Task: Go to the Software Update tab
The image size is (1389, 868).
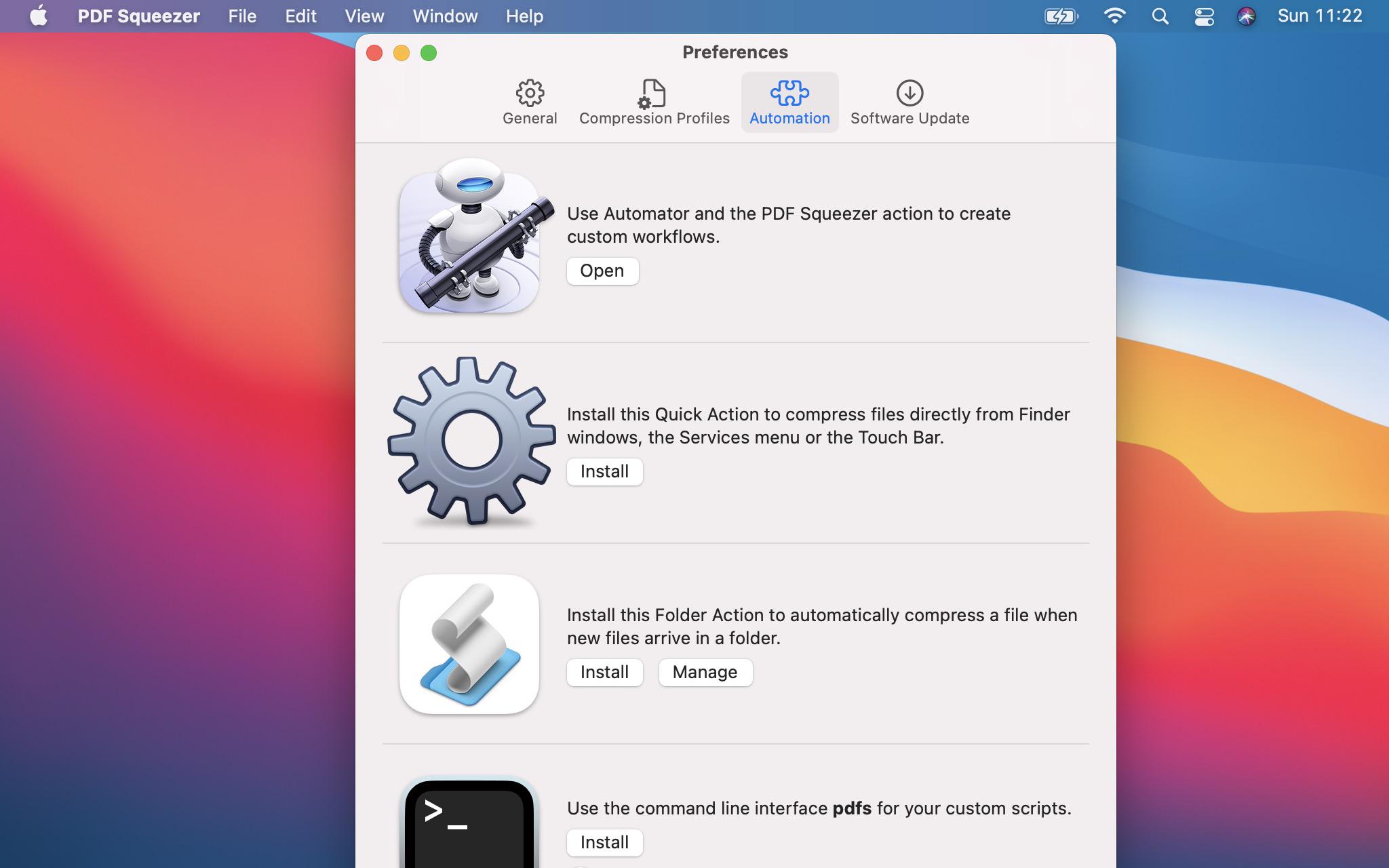Action: 909,102
